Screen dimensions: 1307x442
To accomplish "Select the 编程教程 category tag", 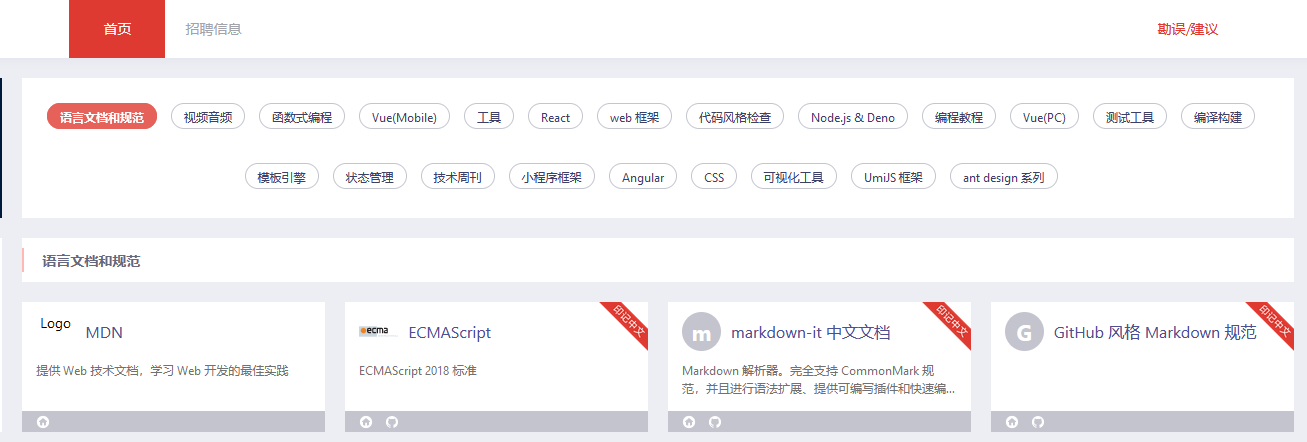I will click(x=959, y=117).
